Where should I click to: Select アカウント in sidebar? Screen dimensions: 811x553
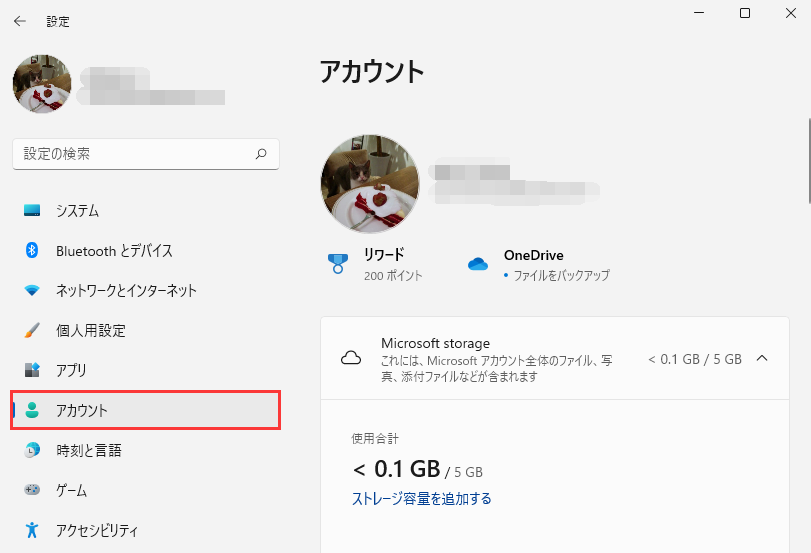145,410
